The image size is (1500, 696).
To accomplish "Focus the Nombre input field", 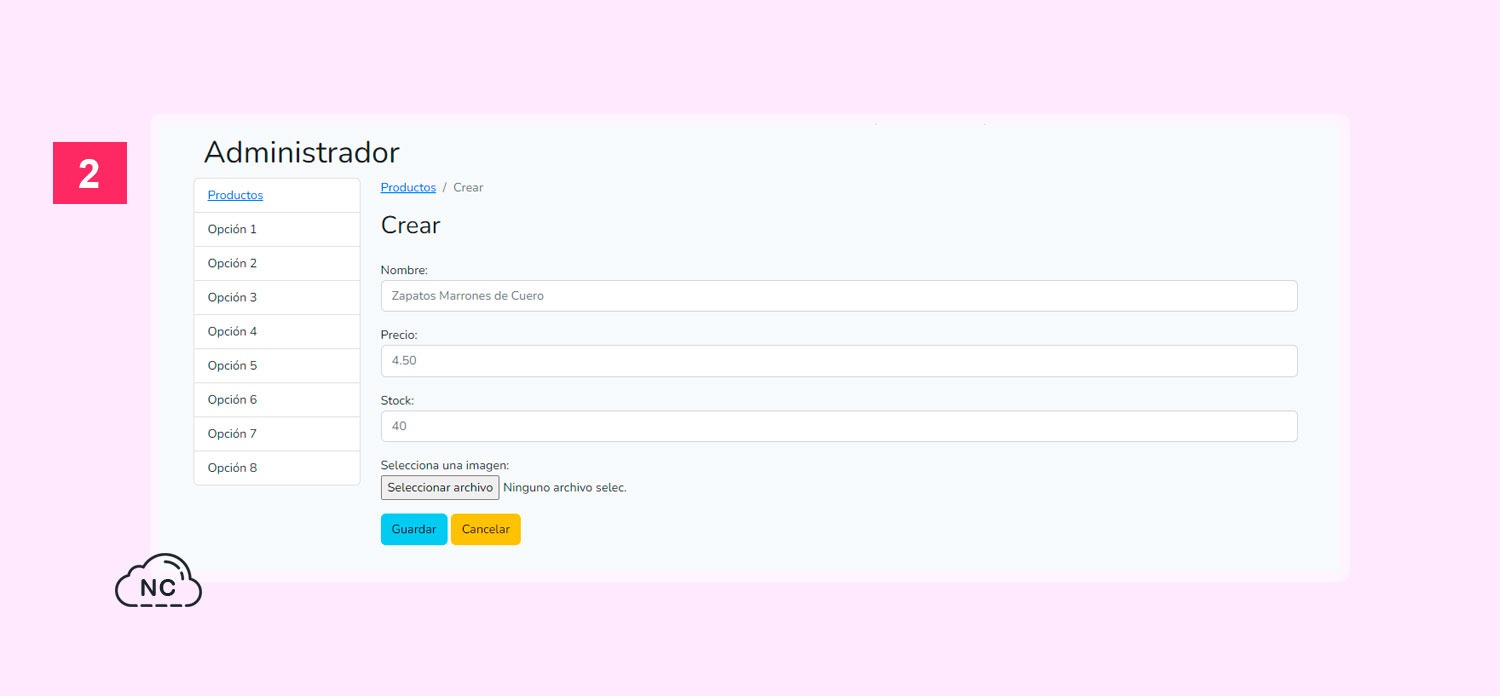I will [x=839, y=296].
